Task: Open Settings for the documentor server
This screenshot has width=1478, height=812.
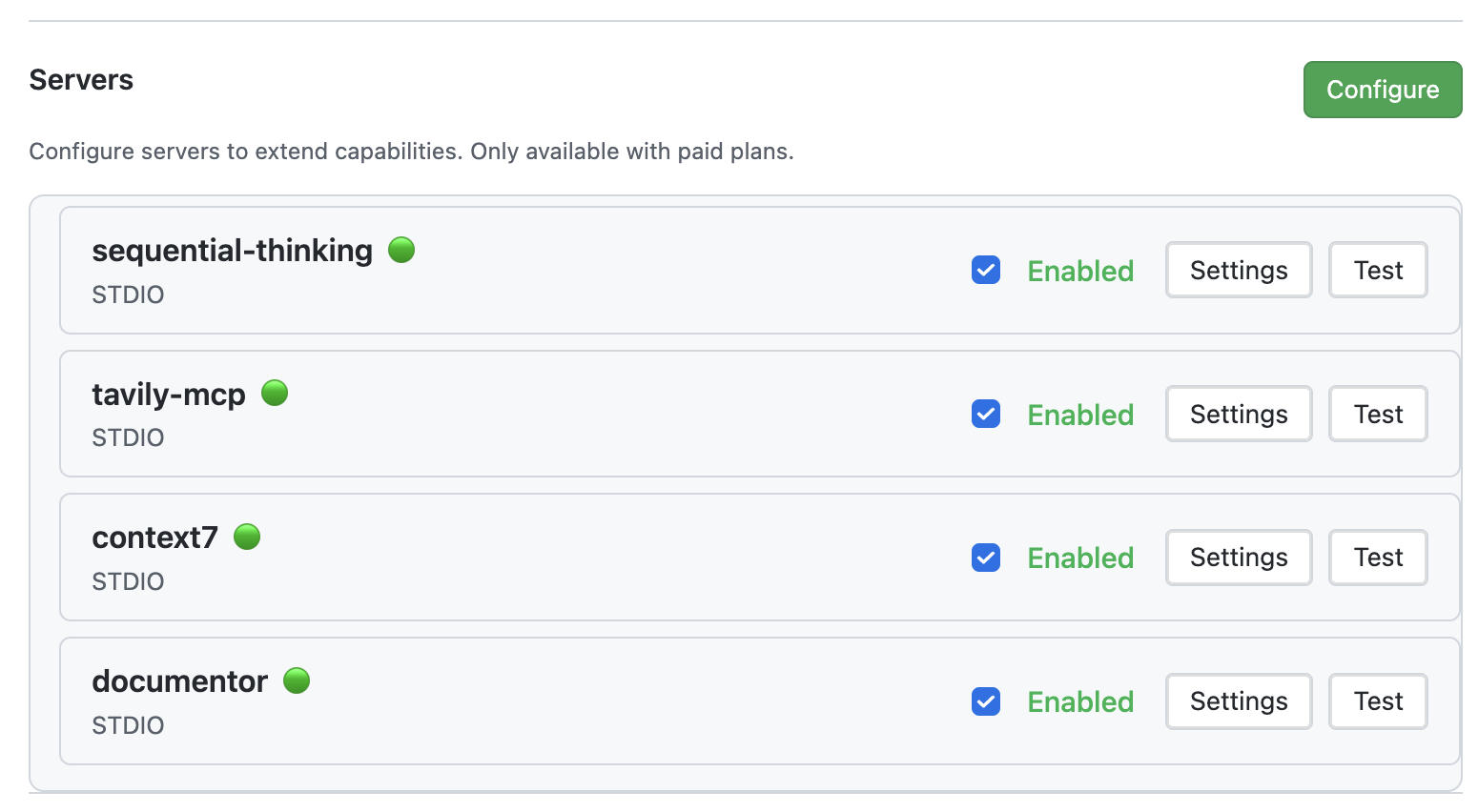Action: pos(1238,701)
